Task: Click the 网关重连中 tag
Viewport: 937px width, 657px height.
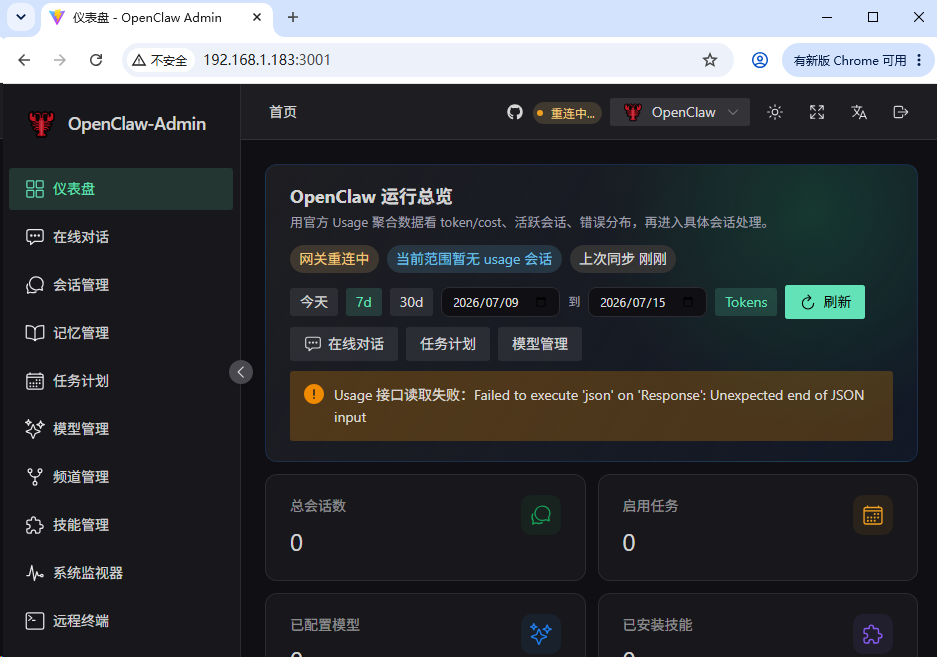Action: click(x=334, y=259)
